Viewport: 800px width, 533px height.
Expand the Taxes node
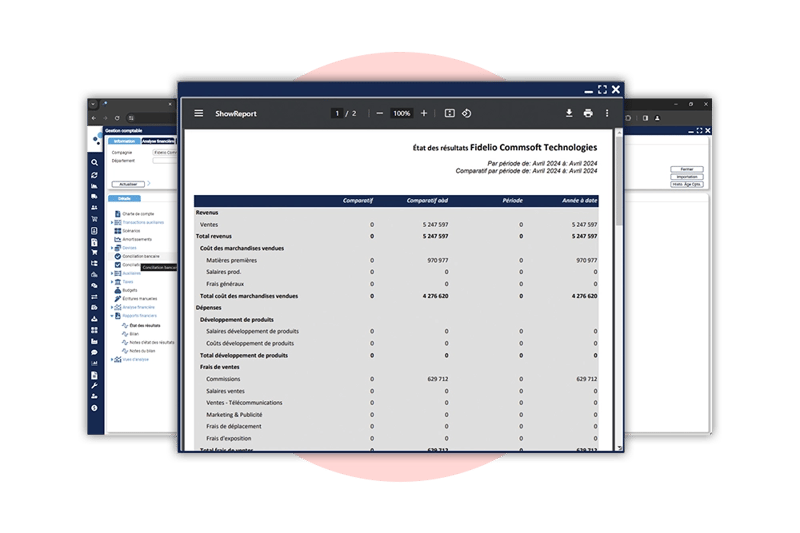pos(112,282)
